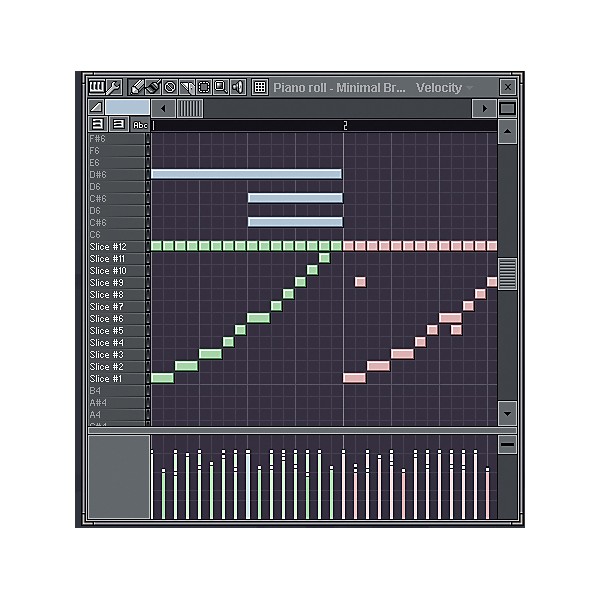Close the piano roll window
Viewport: 600px width, 600px height.
pos(508,87)
